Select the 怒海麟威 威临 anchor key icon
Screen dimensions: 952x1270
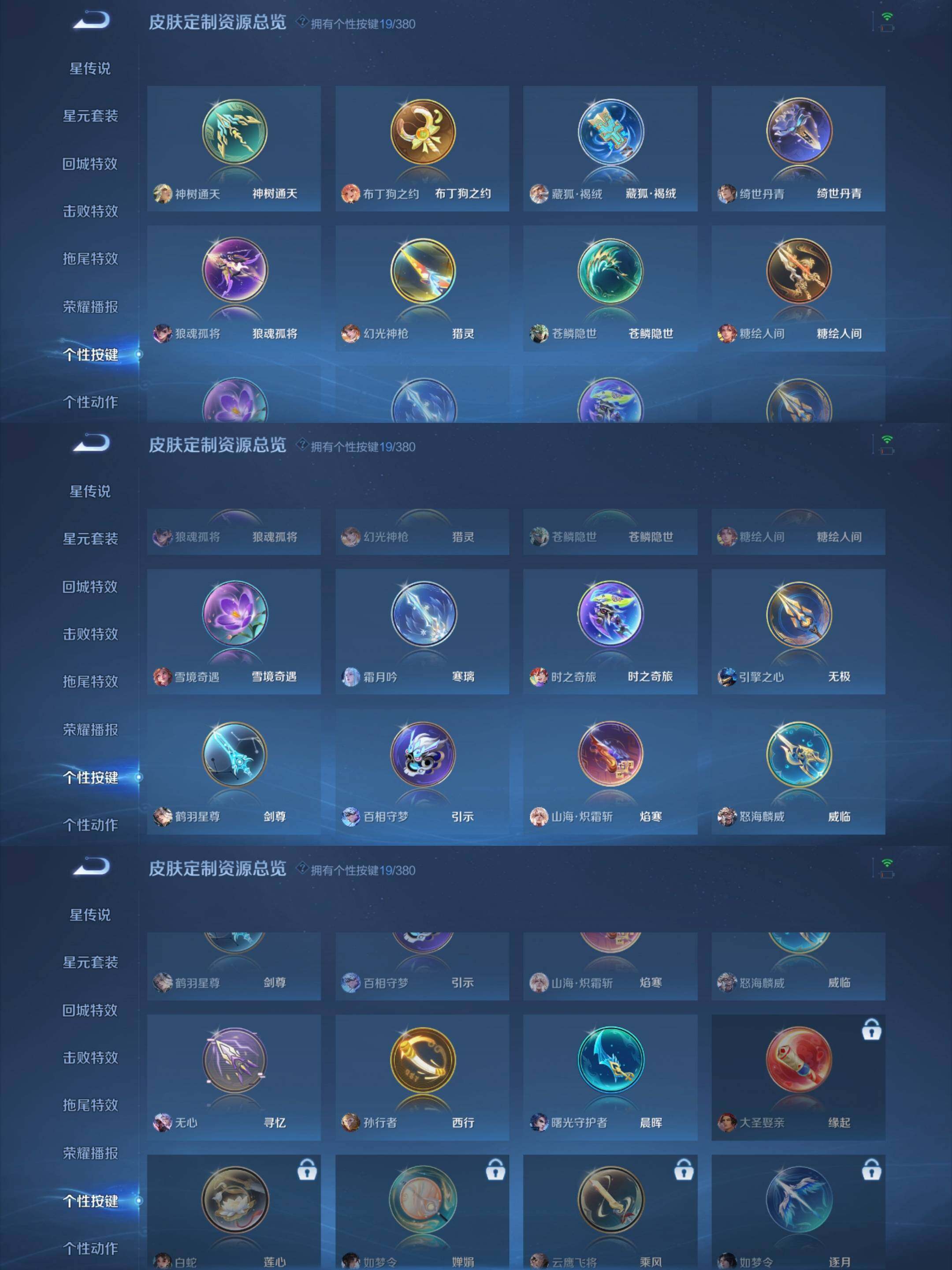pos(799,754)
